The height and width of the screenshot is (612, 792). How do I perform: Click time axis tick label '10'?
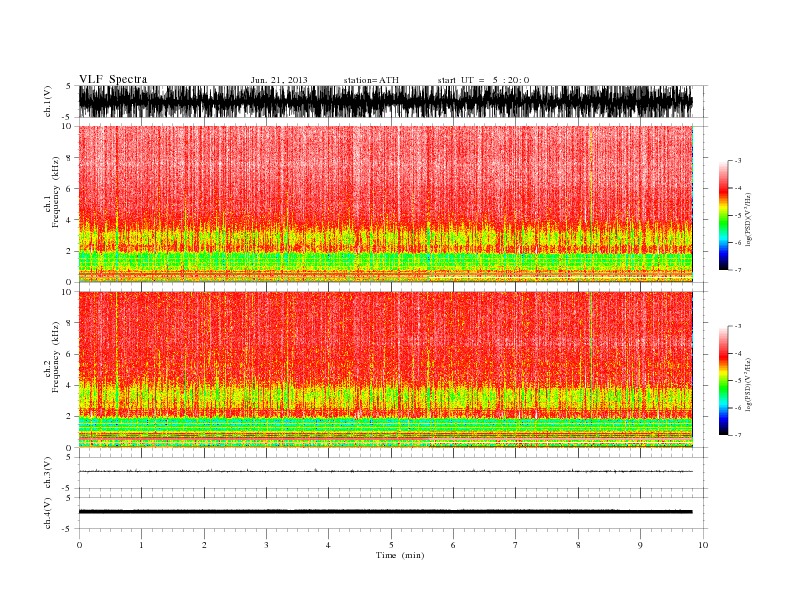tap(703, 545)
